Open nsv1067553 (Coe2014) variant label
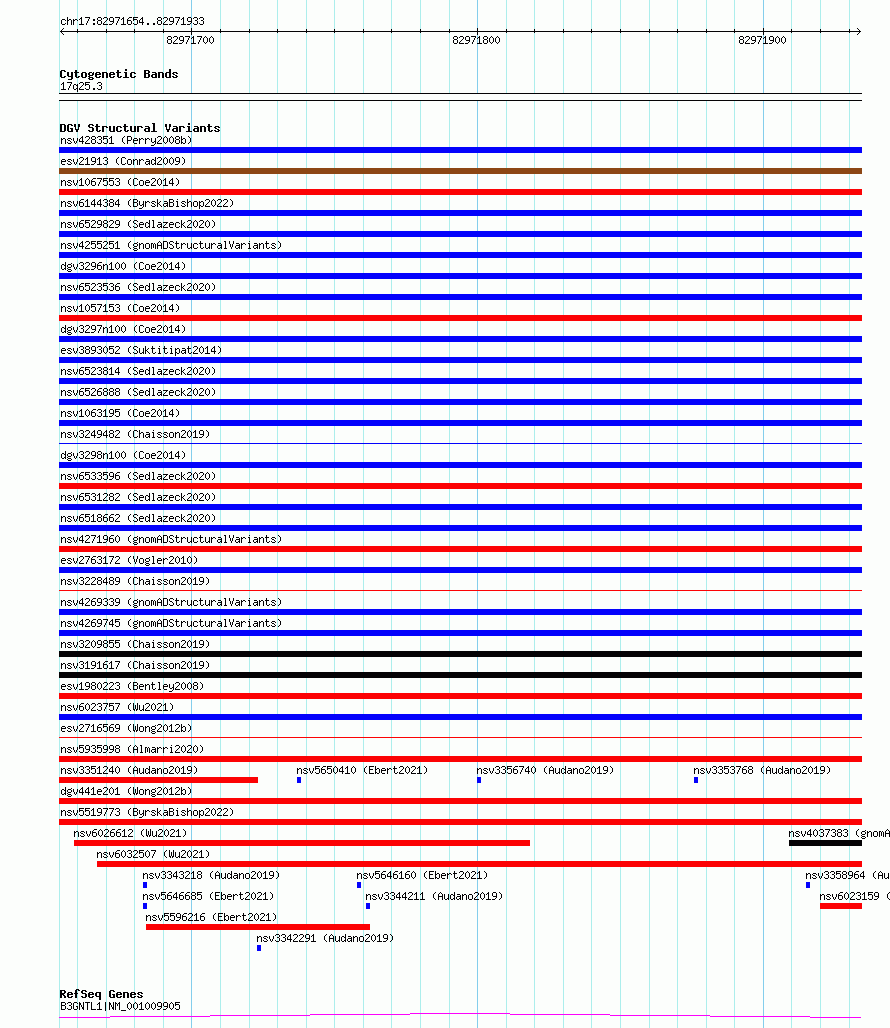The image size is (890, 1028). coord(120,182)
